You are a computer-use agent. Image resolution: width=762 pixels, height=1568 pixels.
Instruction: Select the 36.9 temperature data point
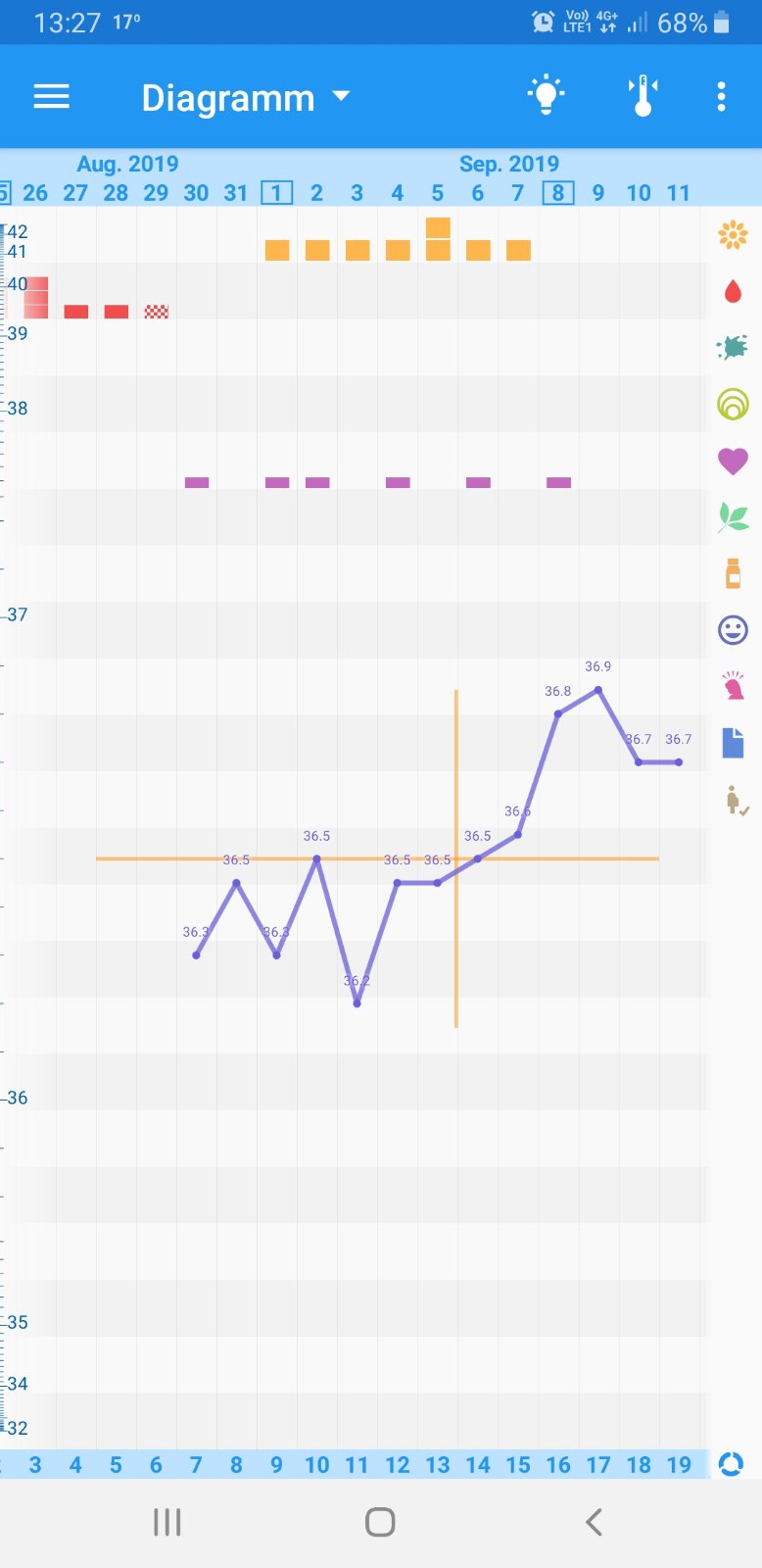tap(598, 690)
